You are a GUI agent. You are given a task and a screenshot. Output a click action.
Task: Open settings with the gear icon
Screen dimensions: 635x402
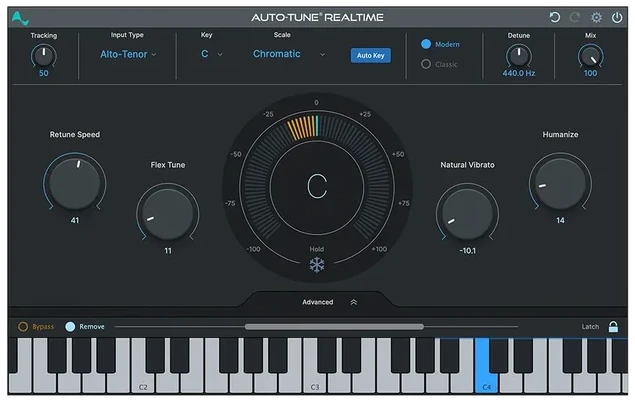[x=596, y=17]
